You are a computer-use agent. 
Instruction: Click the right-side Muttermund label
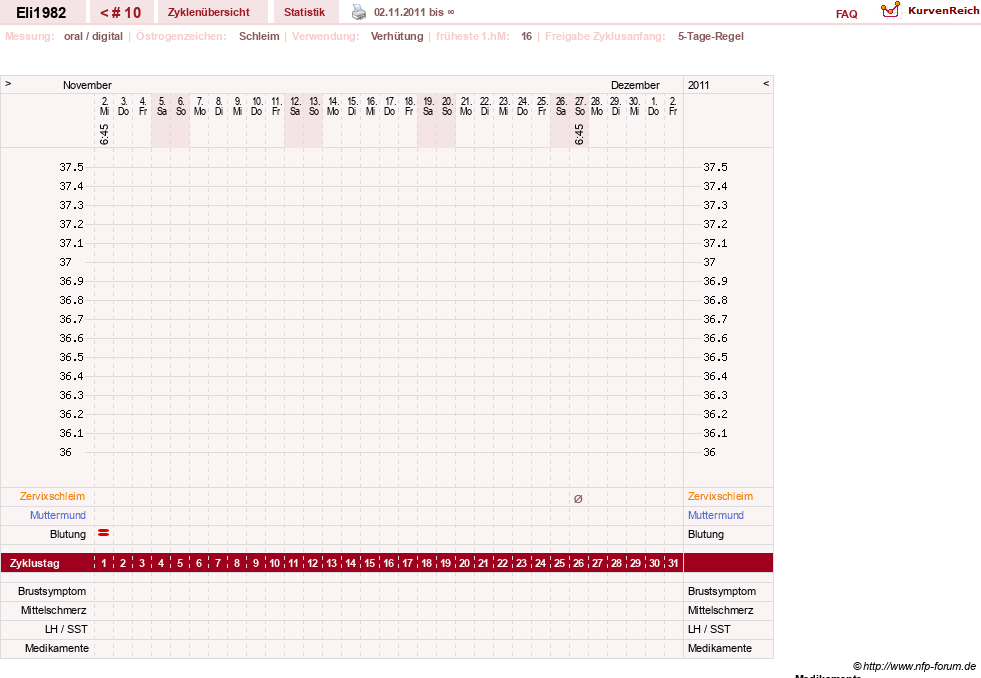click(x=716, y=515)
